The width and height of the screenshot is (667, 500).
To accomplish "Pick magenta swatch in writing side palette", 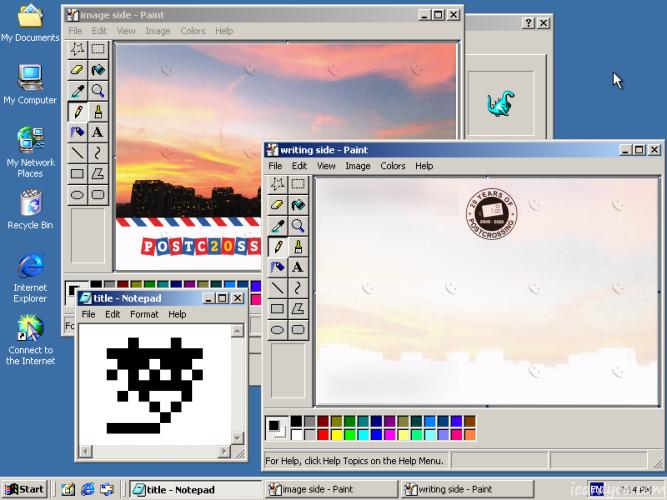I will tap(390, 434).
